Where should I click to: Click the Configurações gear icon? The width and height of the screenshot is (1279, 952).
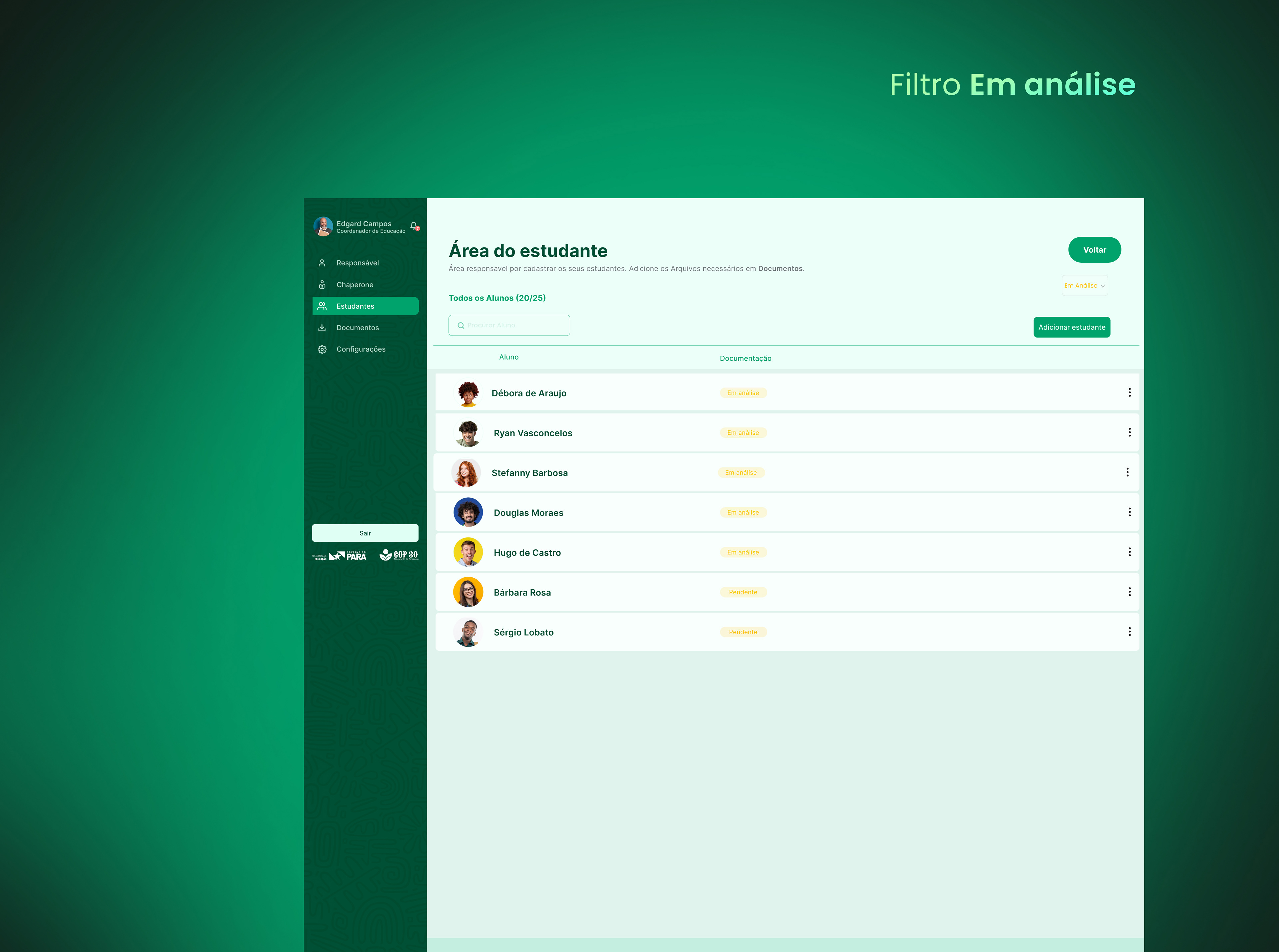322,349
